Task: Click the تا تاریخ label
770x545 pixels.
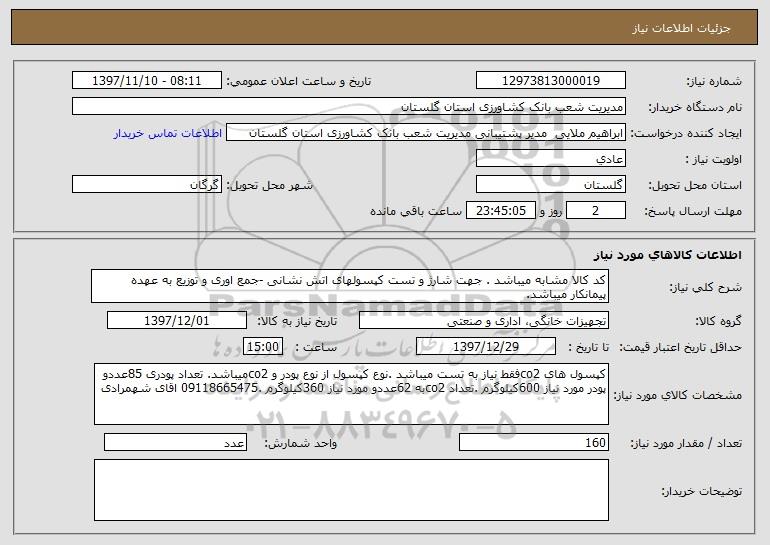Action: click(x=589, y=348)
